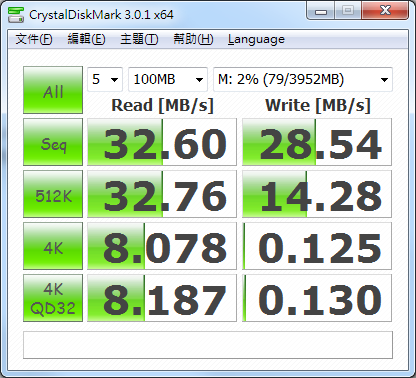Click the CrystalDiskMark title bar icon
The height and width of the screenshot is (378, 416).
(x=16, y=15)
